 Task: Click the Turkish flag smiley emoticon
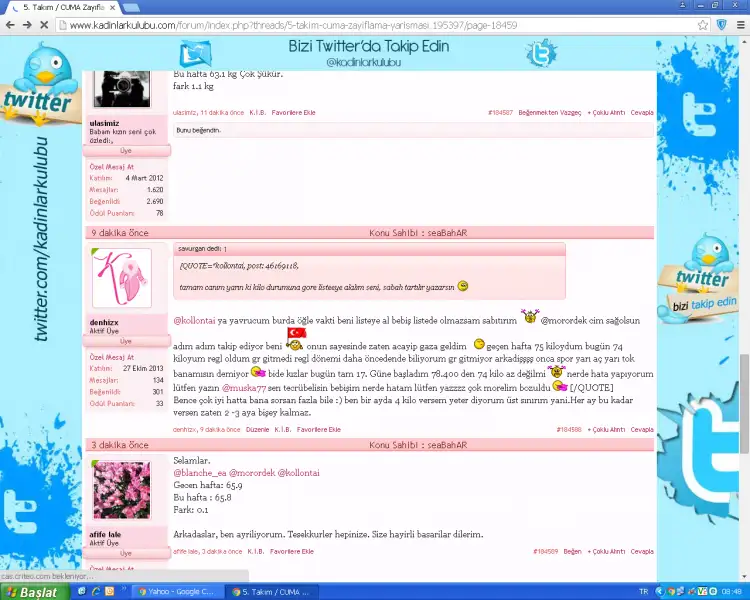click(x=296, y=338)
